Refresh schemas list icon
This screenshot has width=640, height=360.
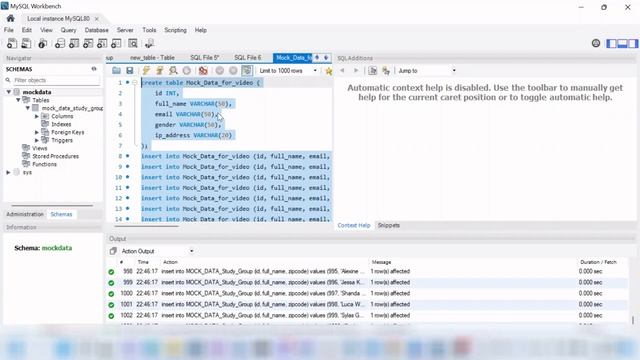coord(94,69)
